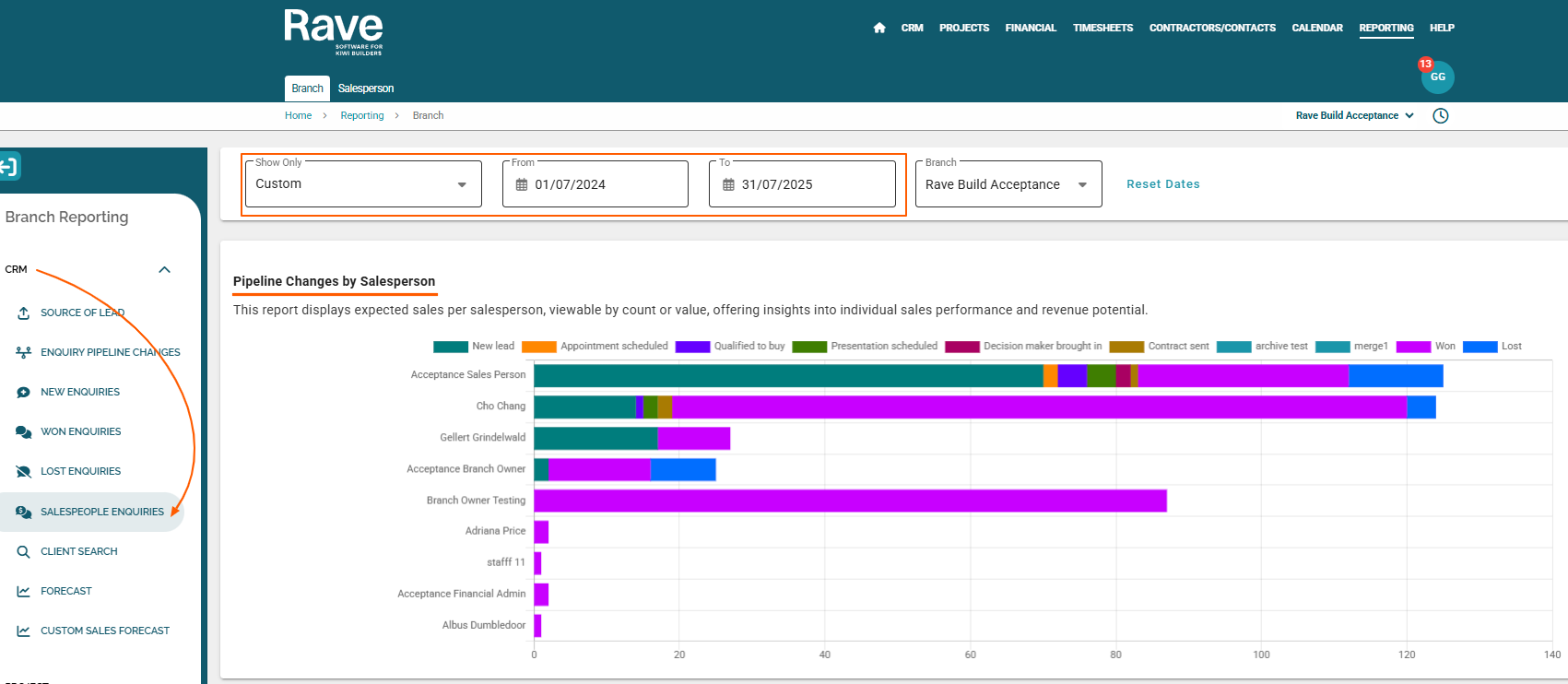Toggle the New lead legend series
The height and width of the screenshot is (684, 1568).
(474, 347)
